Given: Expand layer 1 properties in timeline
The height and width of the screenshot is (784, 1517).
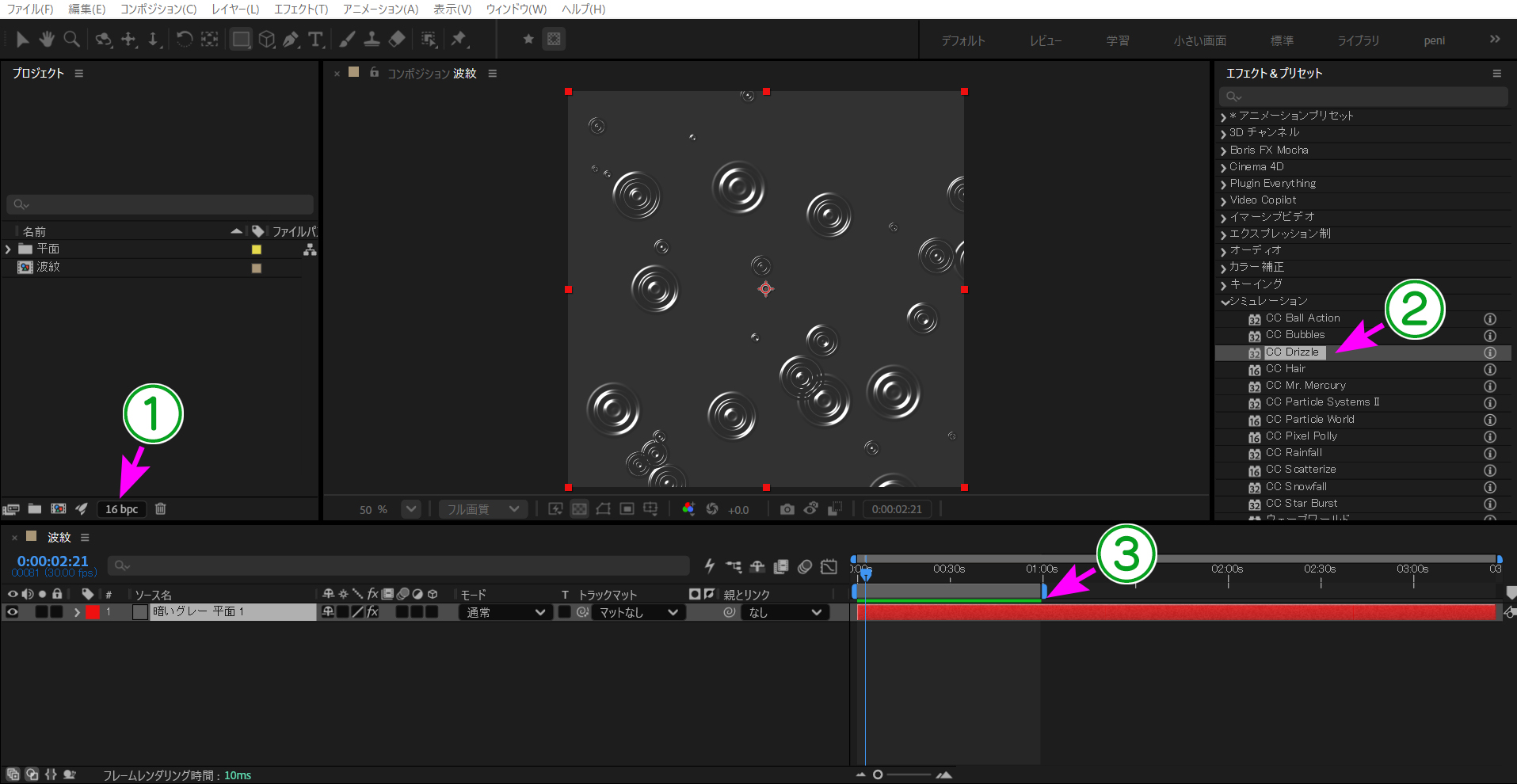Looking at the screenshot, I should [x=77, y=612].
